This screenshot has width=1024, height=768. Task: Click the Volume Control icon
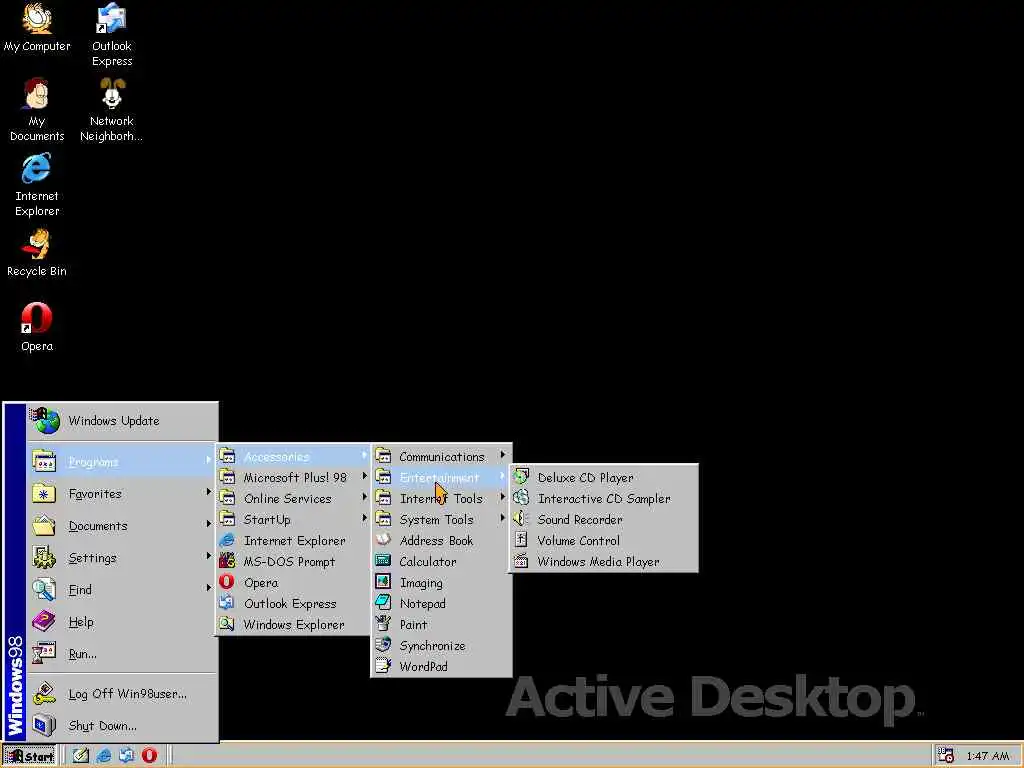pyautogui.click(x=521, y=540)
